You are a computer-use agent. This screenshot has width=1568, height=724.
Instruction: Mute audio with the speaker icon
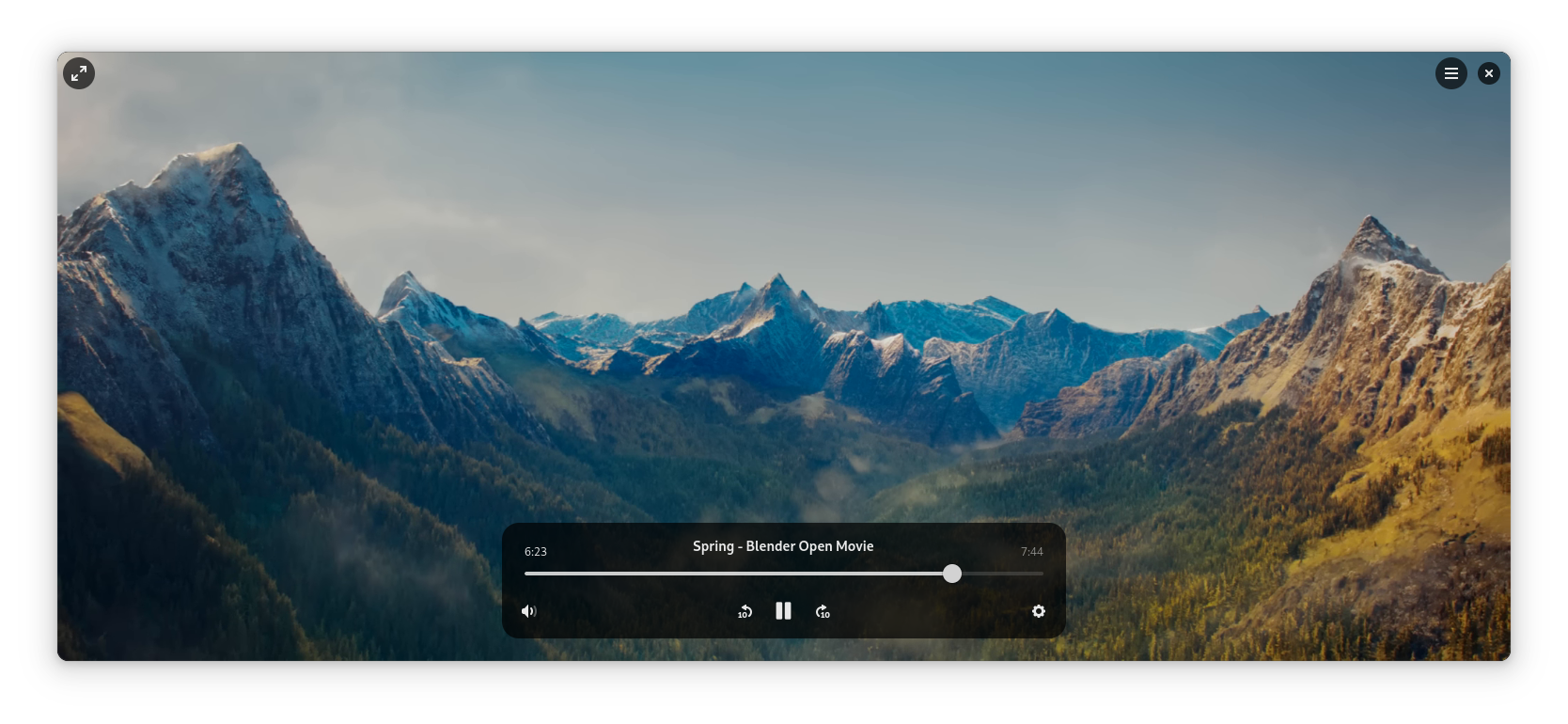click(x=529, y=611)
